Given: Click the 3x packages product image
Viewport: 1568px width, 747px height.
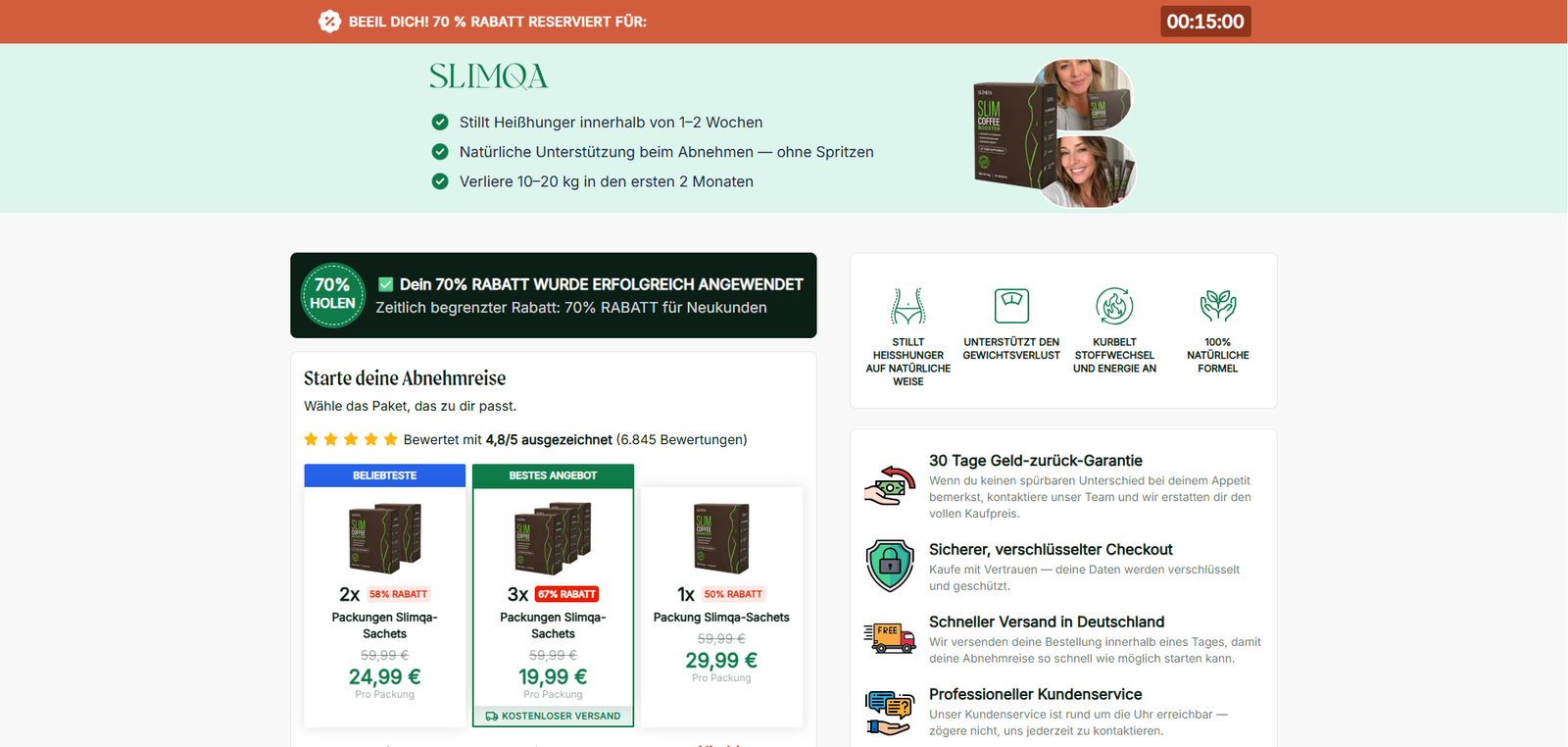Looking at the screenshot, I should coord(553,538).
